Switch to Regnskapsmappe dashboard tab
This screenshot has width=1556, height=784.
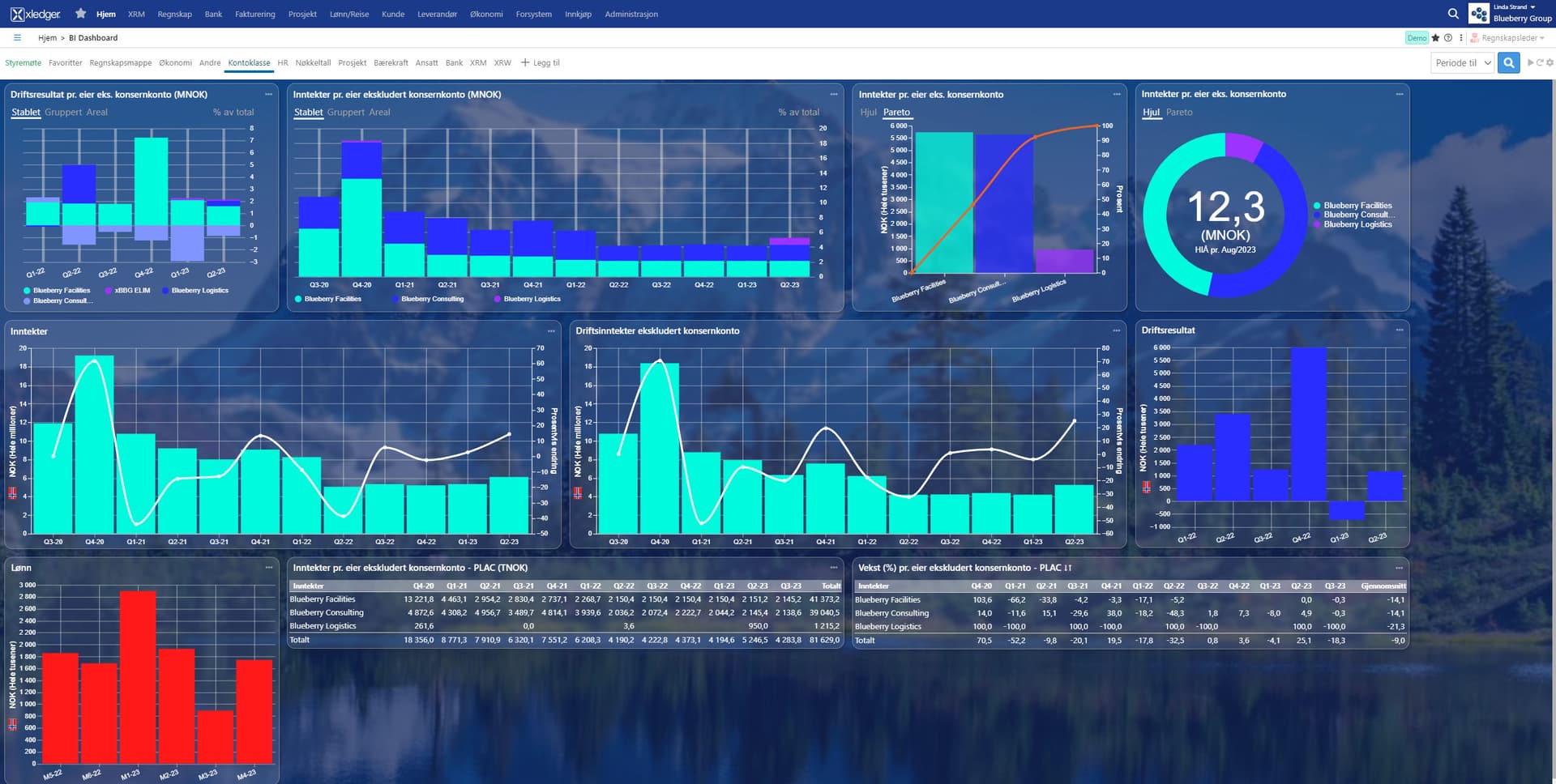[x=120, y=62]
